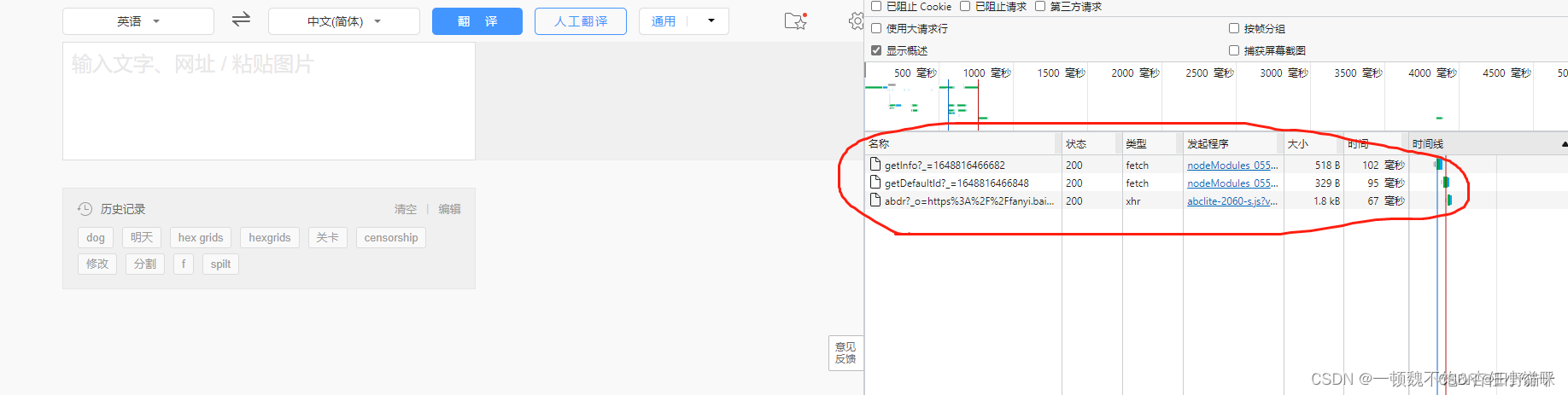Sort by the 名称 column header
The image size is (1568, 395).
962,143
